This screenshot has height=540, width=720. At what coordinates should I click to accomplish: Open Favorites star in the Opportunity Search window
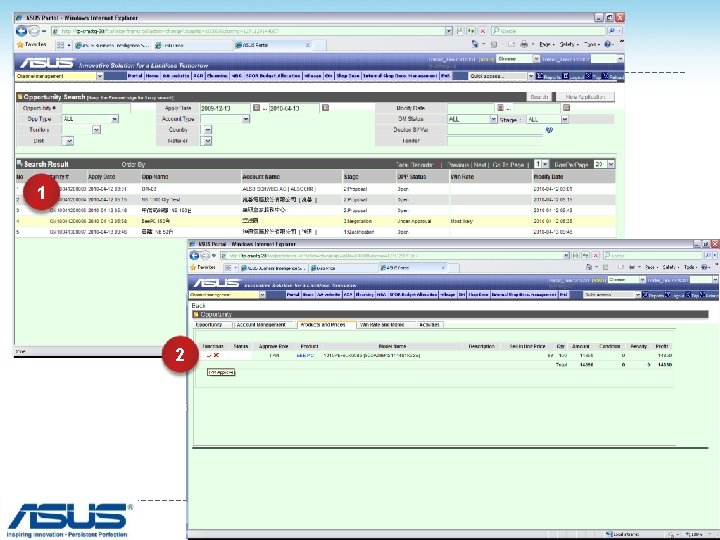20,45
